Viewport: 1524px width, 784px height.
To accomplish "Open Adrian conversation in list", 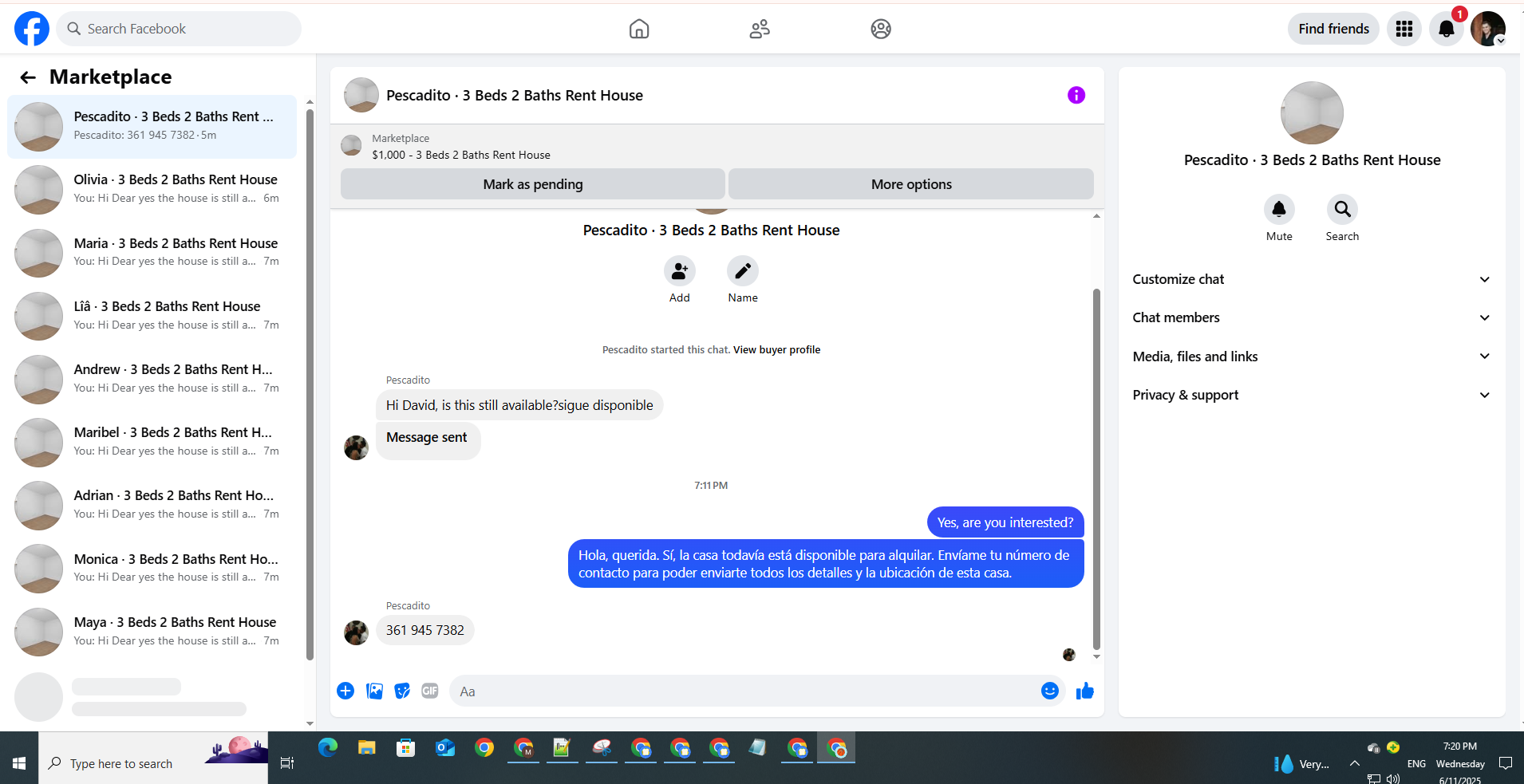I will [x=152, y=505].
